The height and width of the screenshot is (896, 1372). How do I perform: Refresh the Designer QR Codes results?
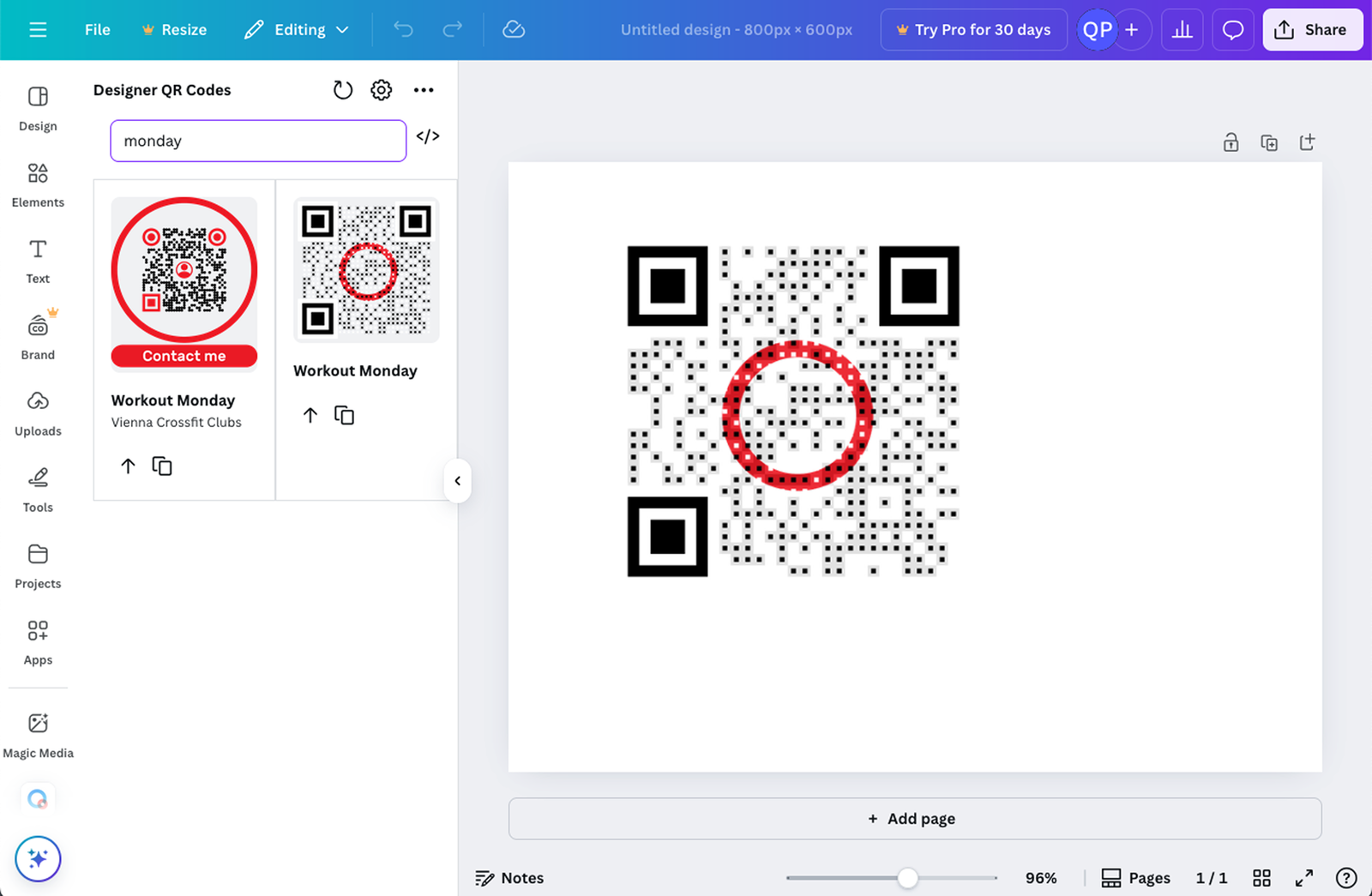(342, 89)
